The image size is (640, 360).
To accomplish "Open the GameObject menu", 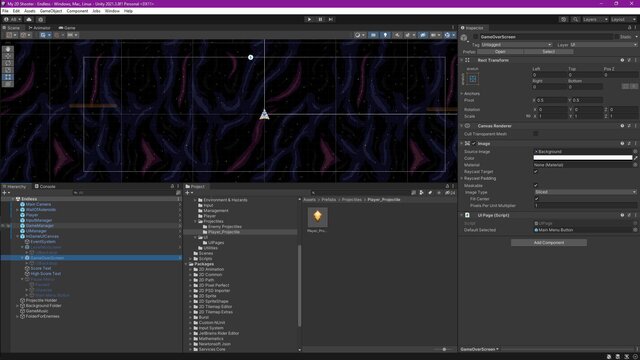I will [51, 11].
